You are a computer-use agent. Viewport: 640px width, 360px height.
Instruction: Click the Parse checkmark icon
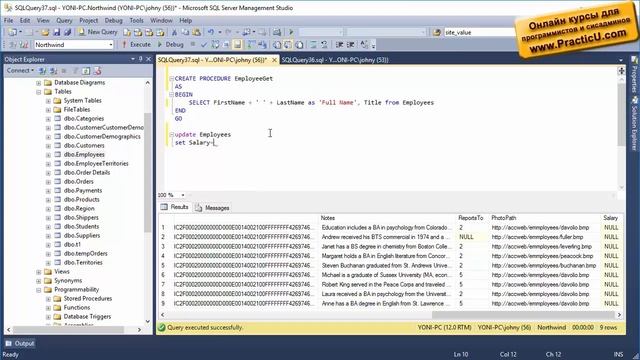tap(204, 44)
